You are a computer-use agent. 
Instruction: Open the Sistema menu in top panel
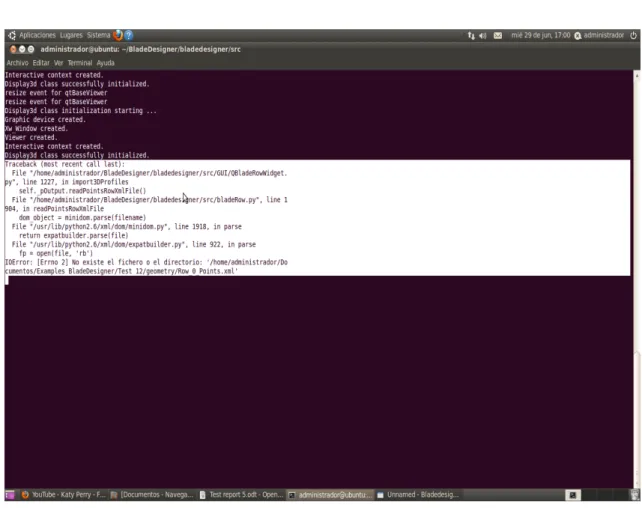pos(98,35)
